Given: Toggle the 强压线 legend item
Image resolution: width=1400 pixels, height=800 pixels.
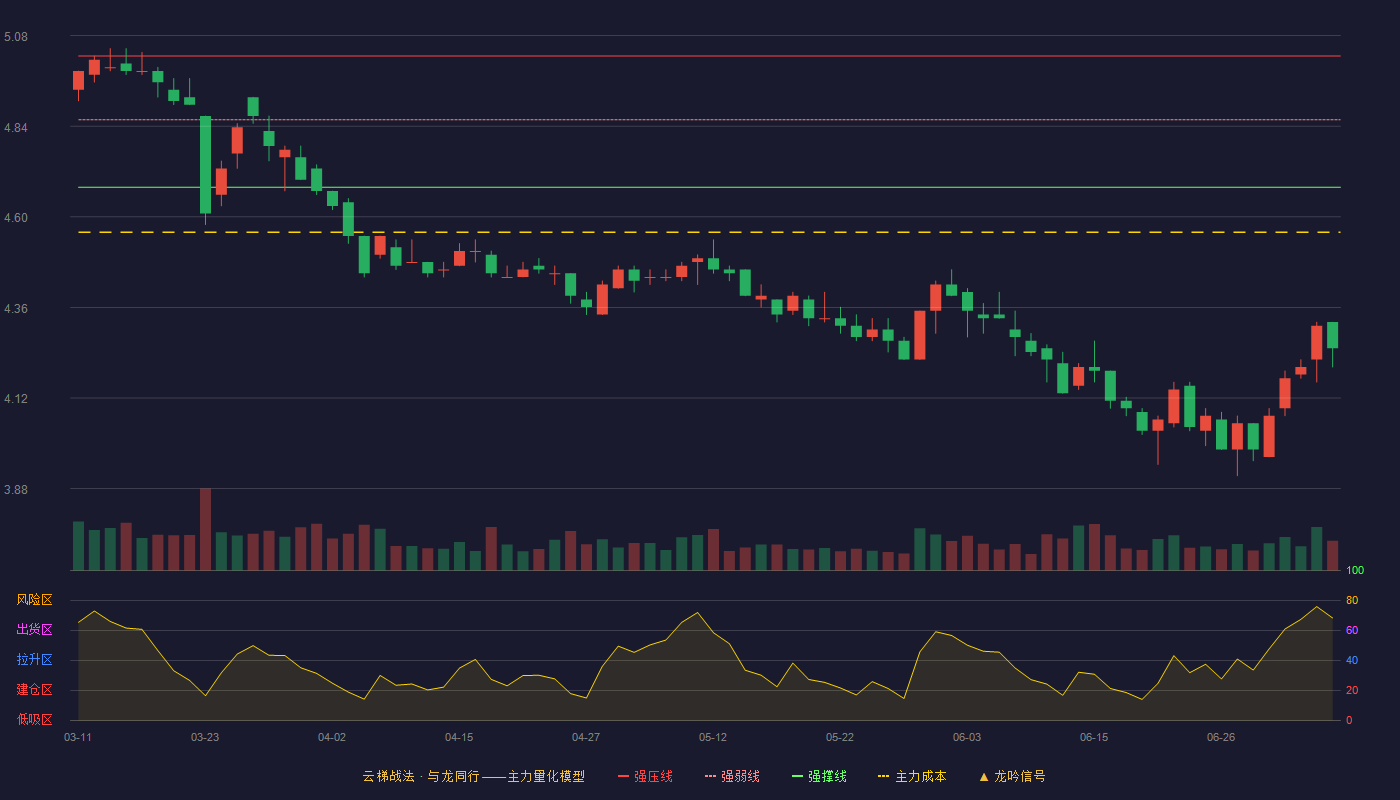Looking at the screenshot, I should (x=645, y=776).
